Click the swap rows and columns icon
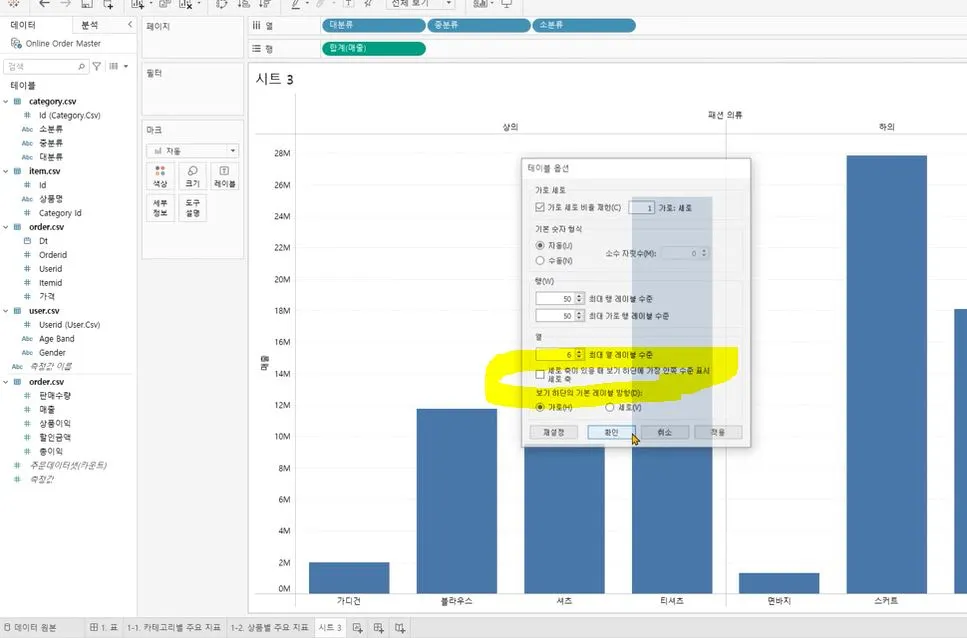This screenshot has width=967, height=638. coord(222,4)
